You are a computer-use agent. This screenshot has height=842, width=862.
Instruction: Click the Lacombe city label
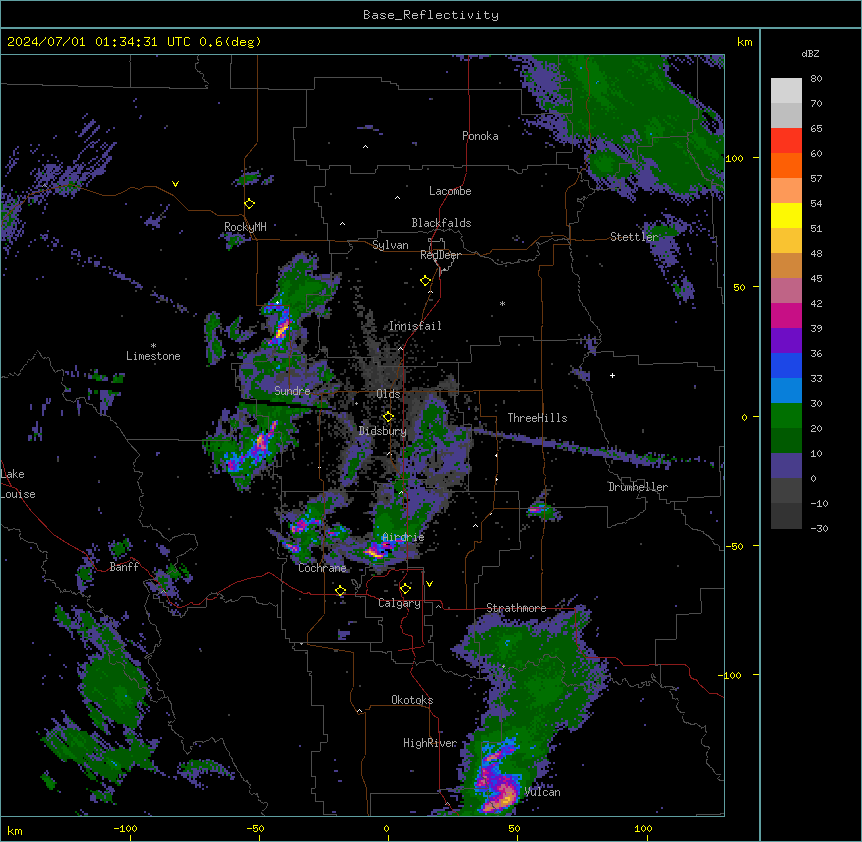(x=450, y=191)
